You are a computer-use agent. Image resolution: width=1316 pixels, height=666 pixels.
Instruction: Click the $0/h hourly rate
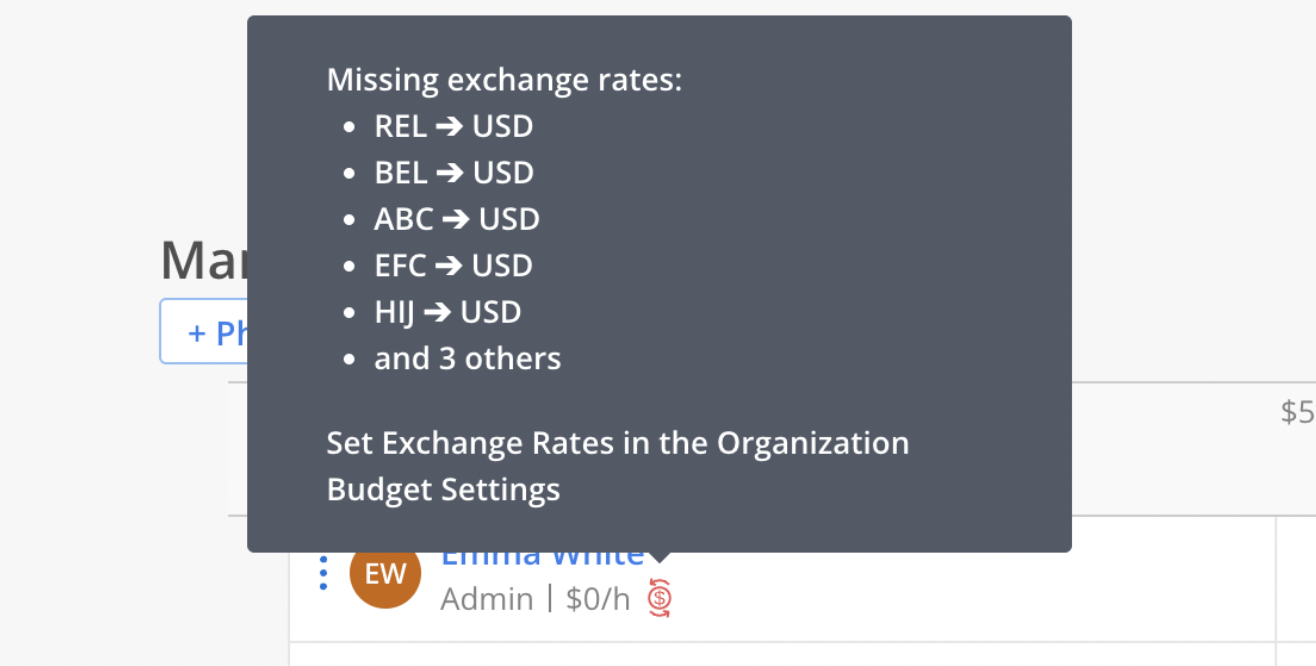tap(598, 599)
